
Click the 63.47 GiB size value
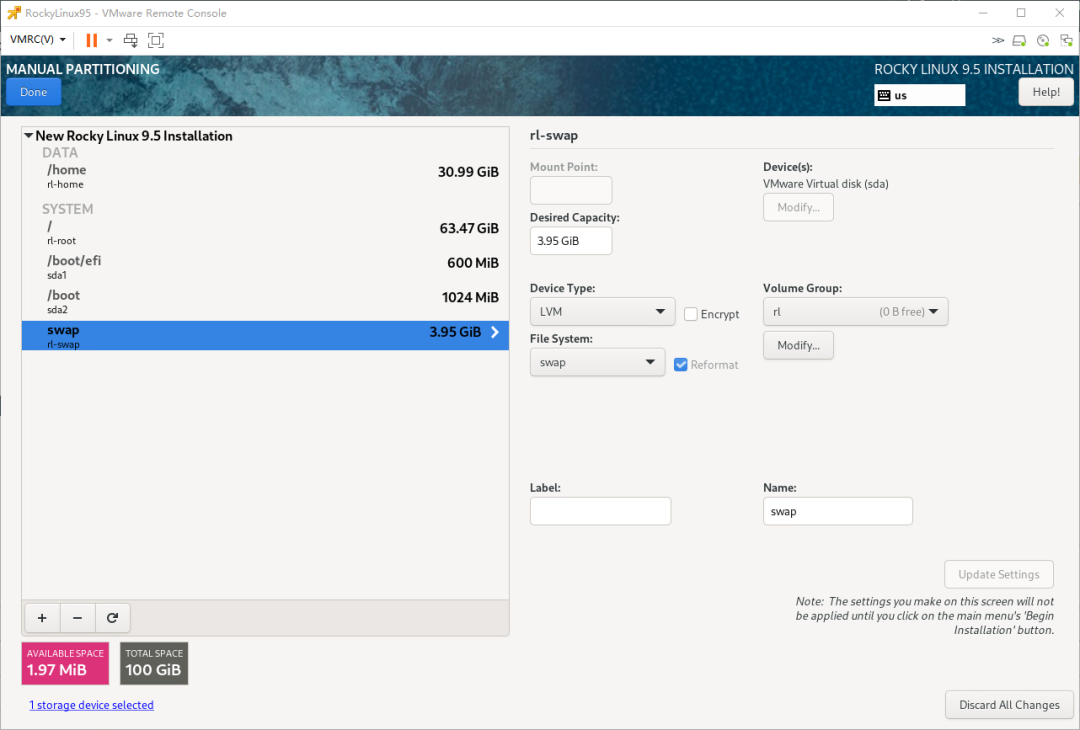469,228
